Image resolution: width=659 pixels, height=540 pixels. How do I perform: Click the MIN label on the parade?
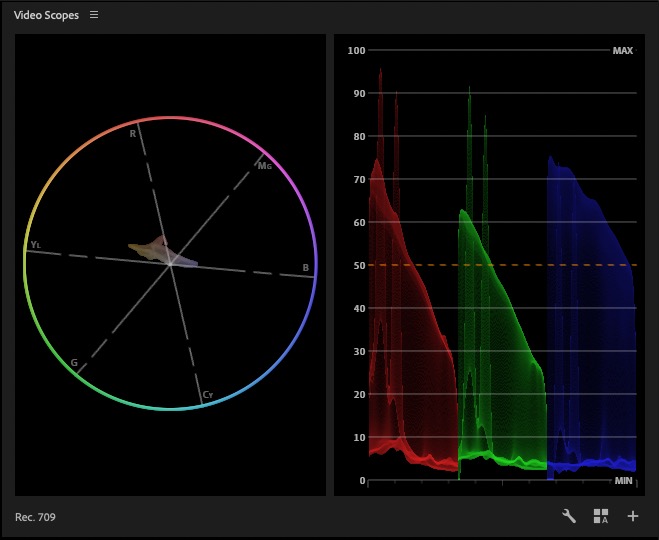(623, 481)
